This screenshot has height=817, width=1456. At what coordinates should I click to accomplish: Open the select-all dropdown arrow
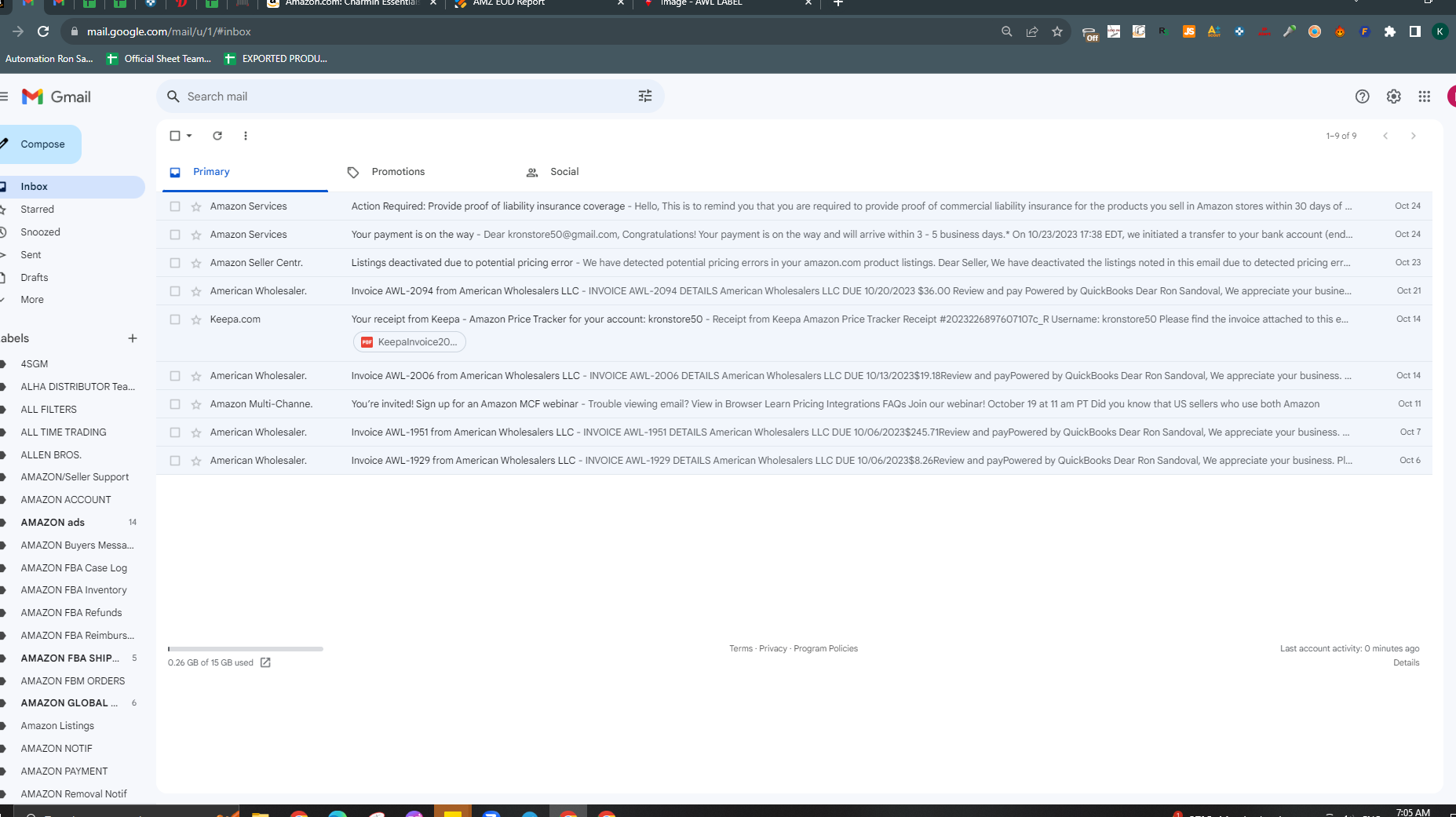pos(189,136)
